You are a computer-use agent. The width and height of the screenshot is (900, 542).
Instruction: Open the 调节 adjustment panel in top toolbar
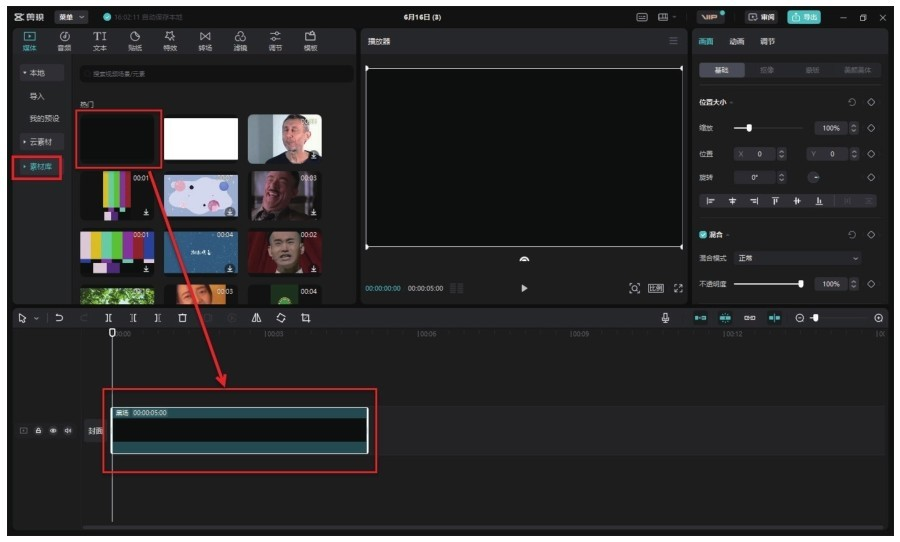(276, 41)
